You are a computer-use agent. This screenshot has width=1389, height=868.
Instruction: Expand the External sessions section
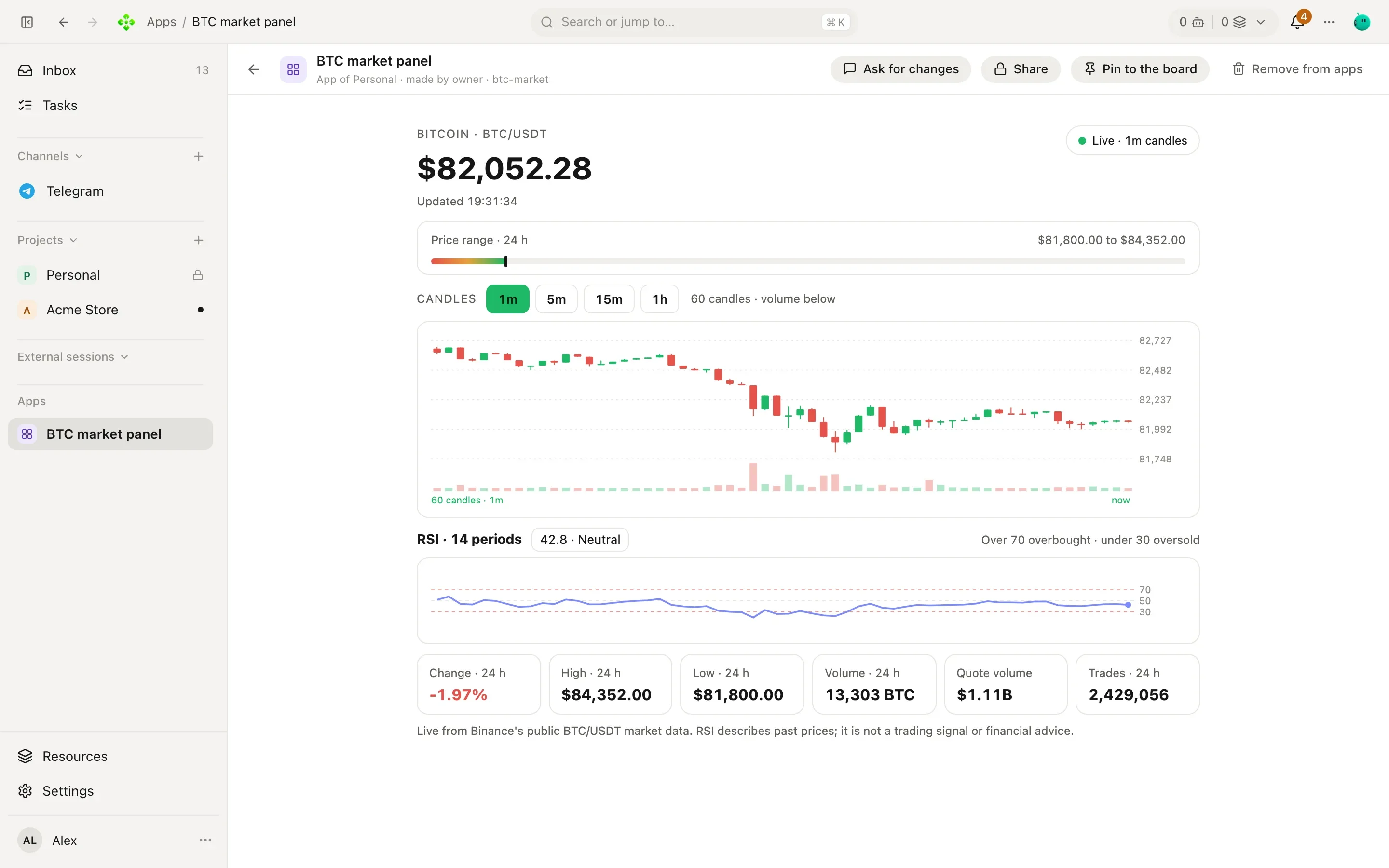click(x=73, y=356)
